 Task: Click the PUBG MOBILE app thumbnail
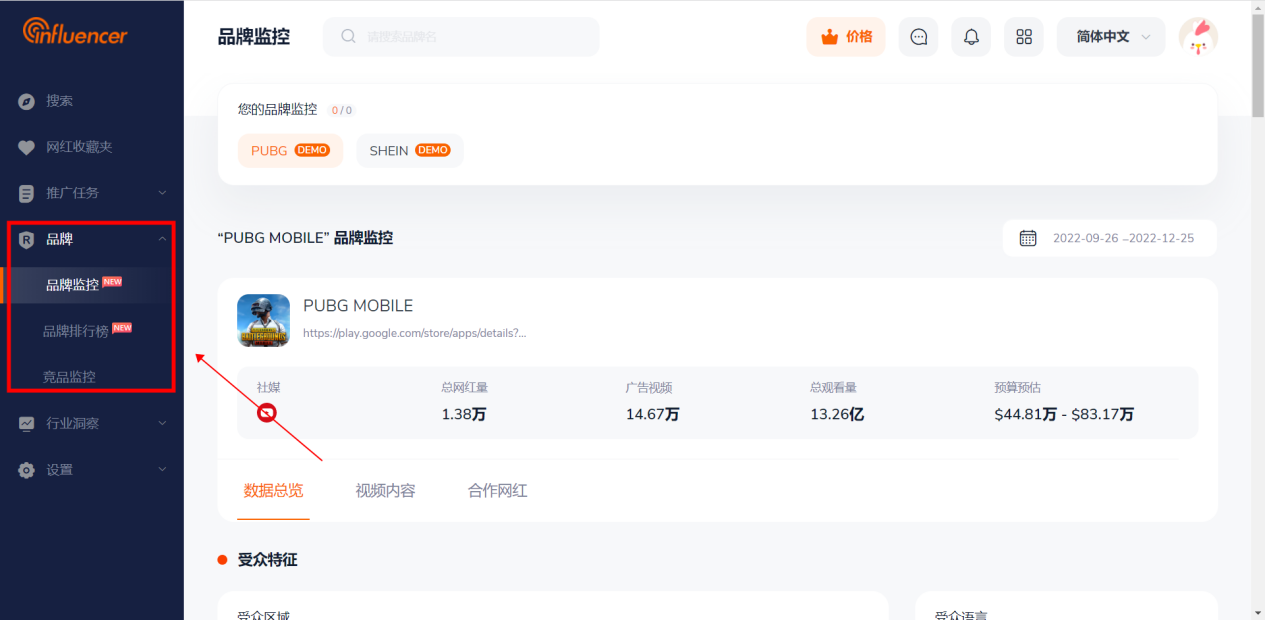[x=263, y=321]
